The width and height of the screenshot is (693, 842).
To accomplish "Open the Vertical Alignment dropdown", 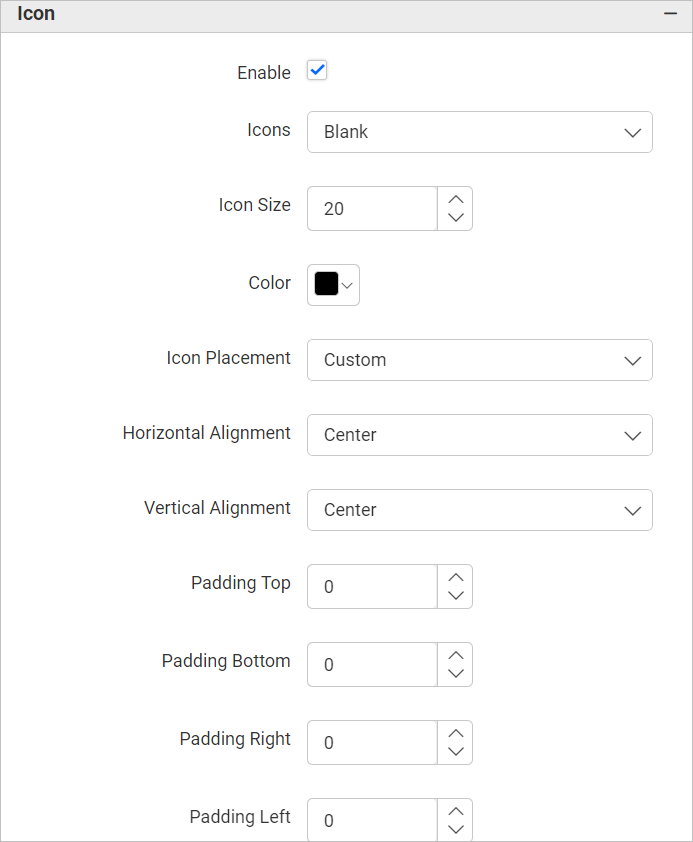I will pos(480,510).
